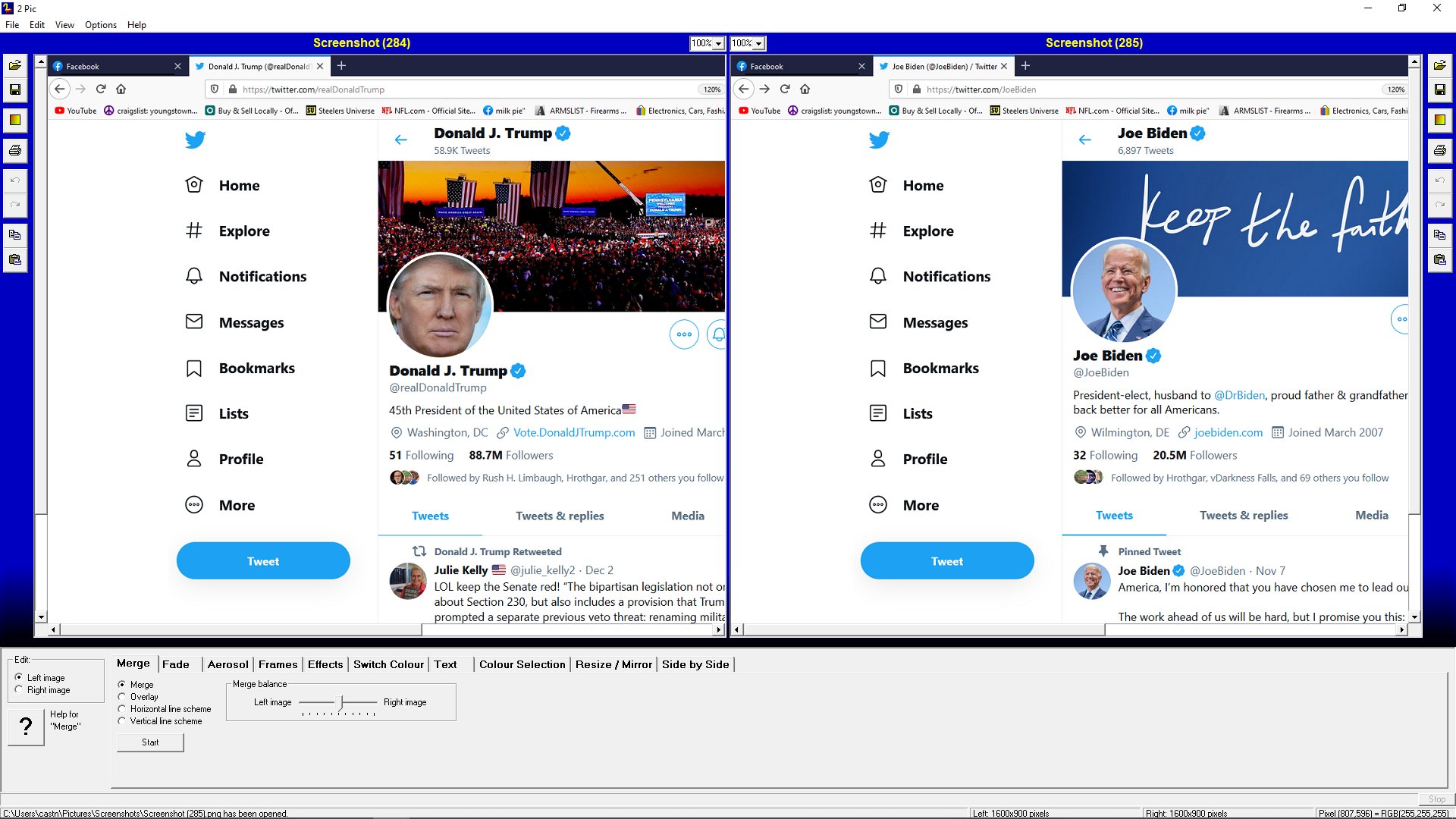Image resolution: width=1456 pixels, height=819 pixels.
Task: Open the Options menu
Action: (x=100, y=25)
